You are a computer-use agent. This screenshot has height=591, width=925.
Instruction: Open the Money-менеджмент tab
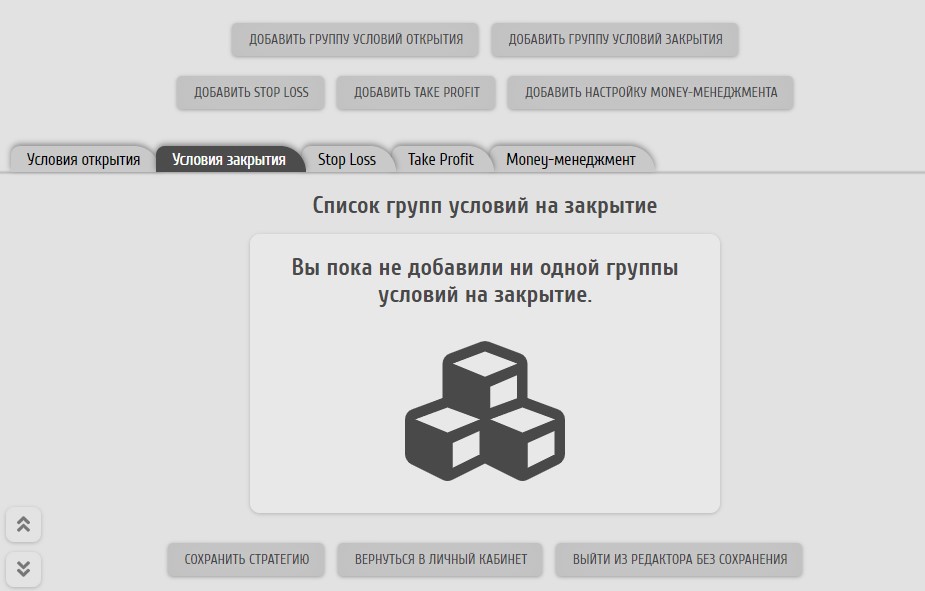[x=570, y=159]
